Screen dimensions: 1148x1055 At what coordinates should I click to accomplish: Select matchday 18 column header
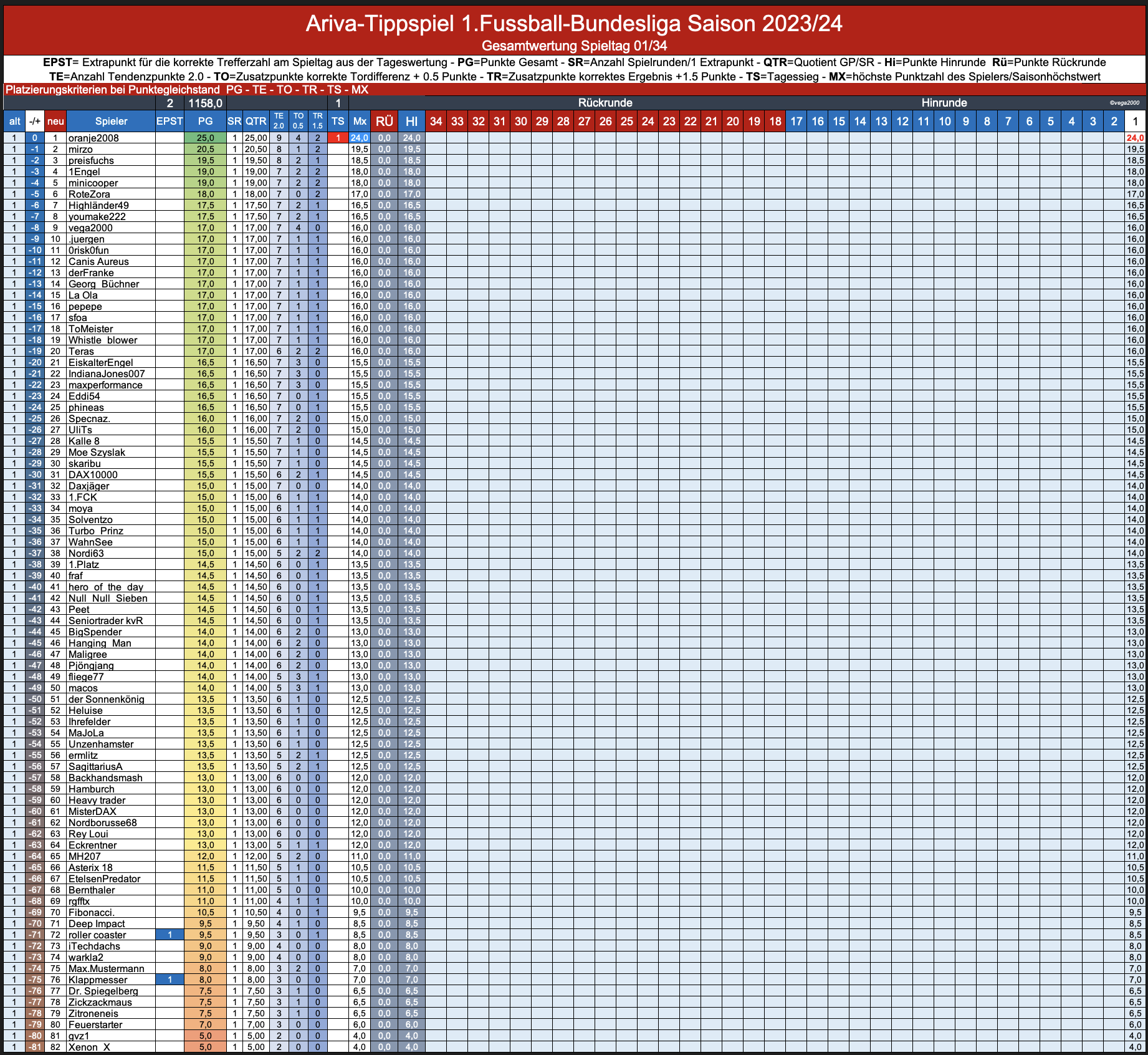click(x=775, y=121)
